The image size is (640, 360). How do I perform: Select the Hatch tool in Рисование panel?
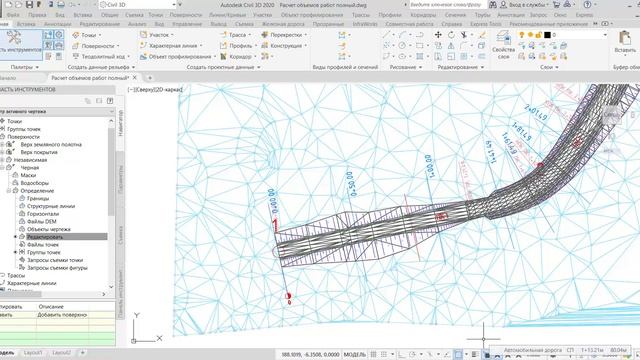pos(419,56)
